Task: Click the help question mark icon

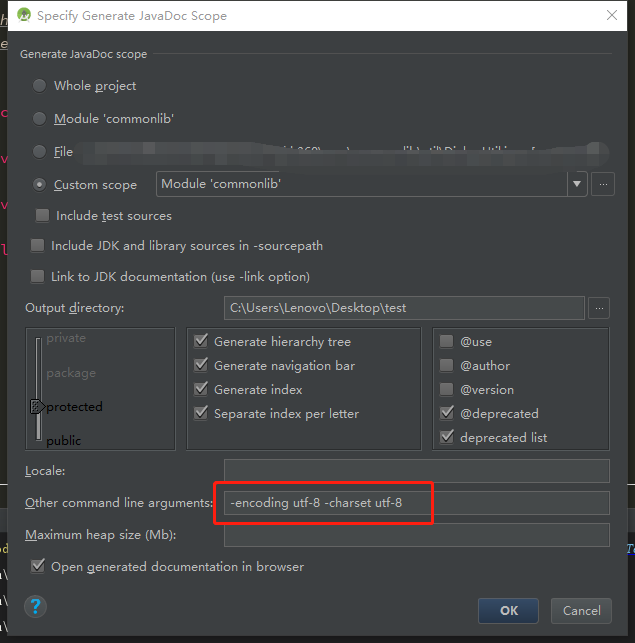Action: pos(35,606)
